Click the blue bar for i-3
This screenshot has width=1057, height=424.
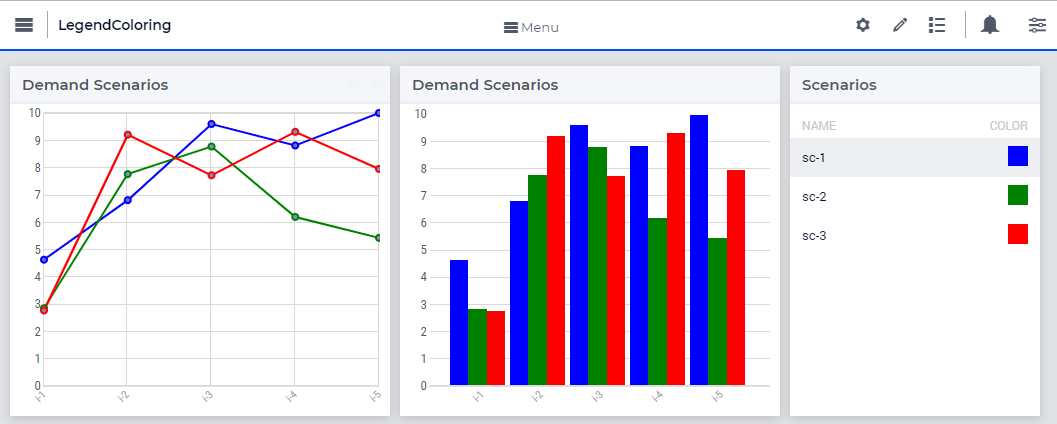tap(579, 255)
